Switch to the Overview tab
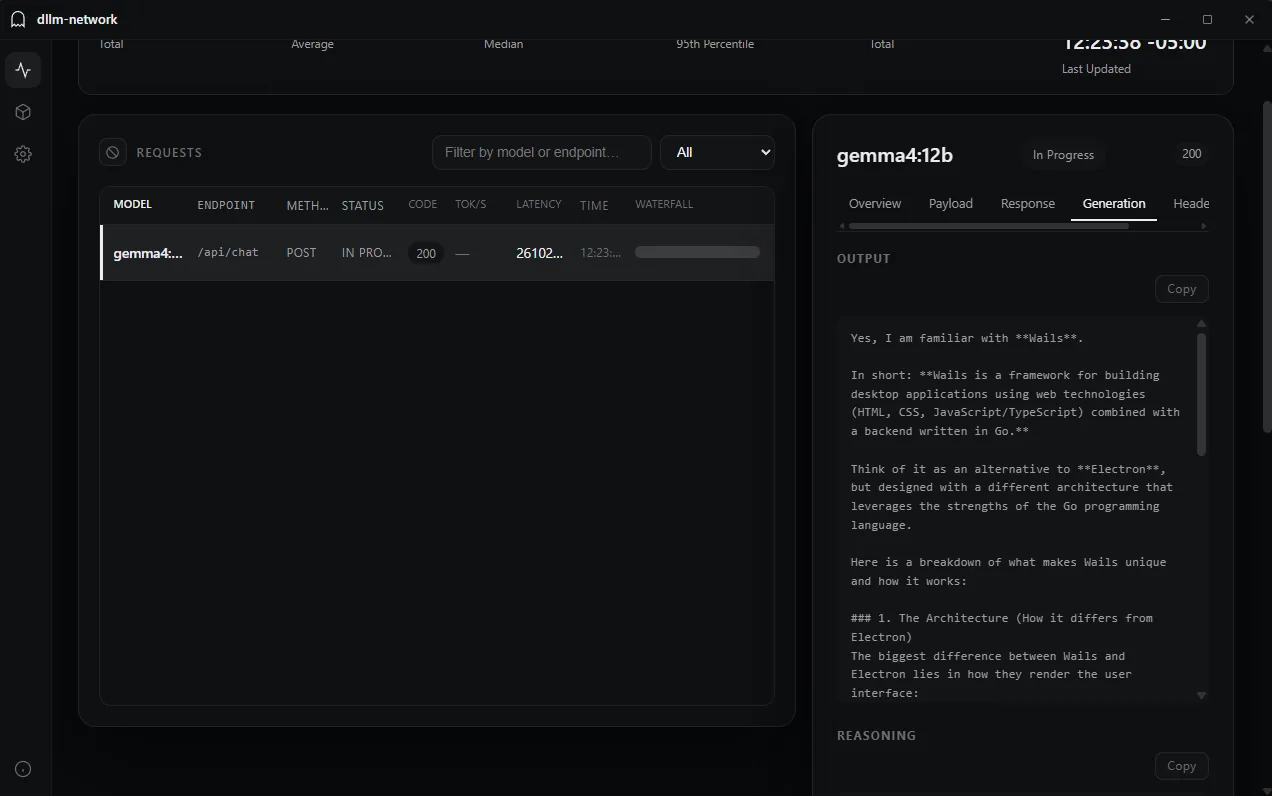The image size is (1272, 796). [x=875, y=203]
